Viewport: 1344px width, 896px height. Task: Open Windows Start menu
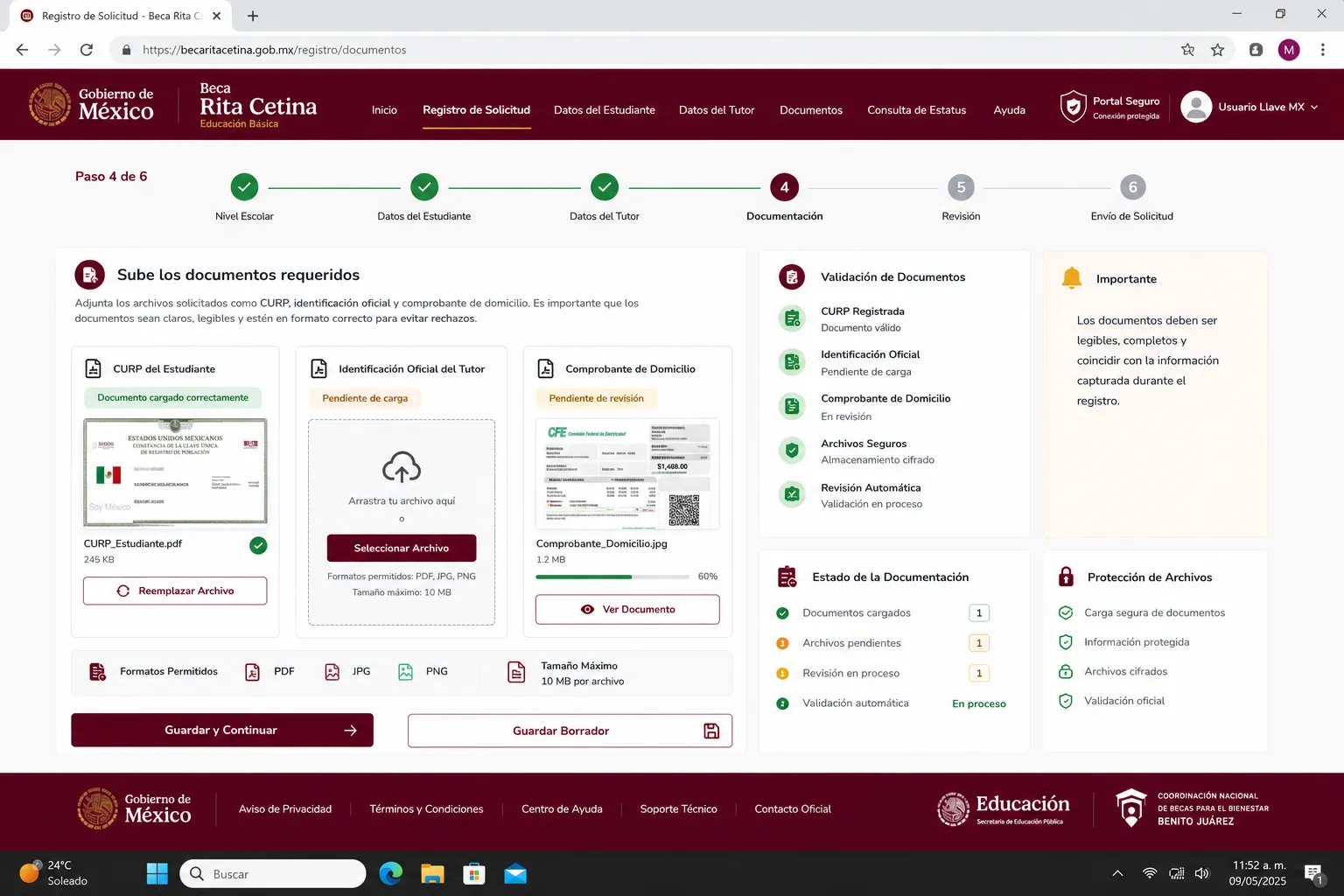coord(157,873)
